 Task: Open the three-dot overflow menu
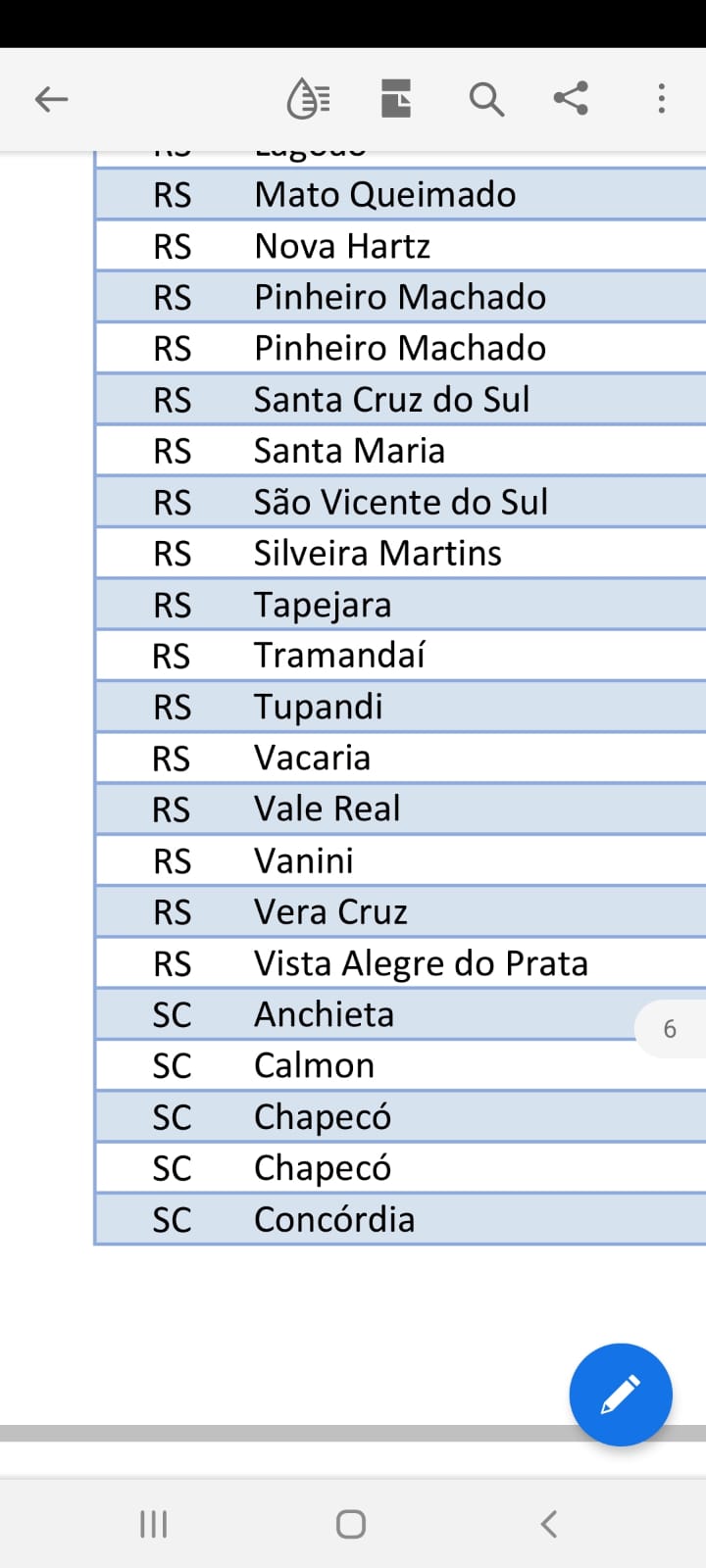coord(662,99)
